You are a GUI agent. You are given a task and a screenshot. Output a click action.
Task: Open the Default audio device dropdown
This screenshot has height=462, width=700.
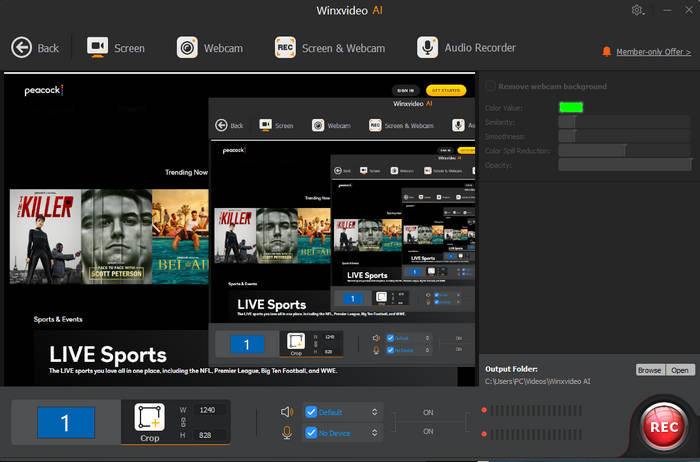375,412
